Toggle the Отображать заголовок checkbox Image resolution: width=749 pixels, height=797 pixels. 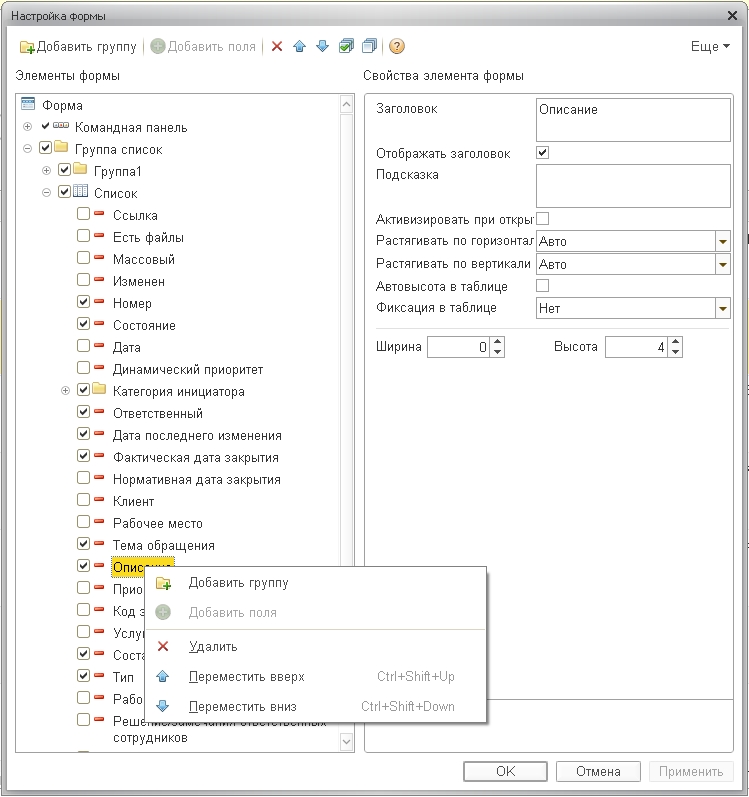[x=543, y=153]
